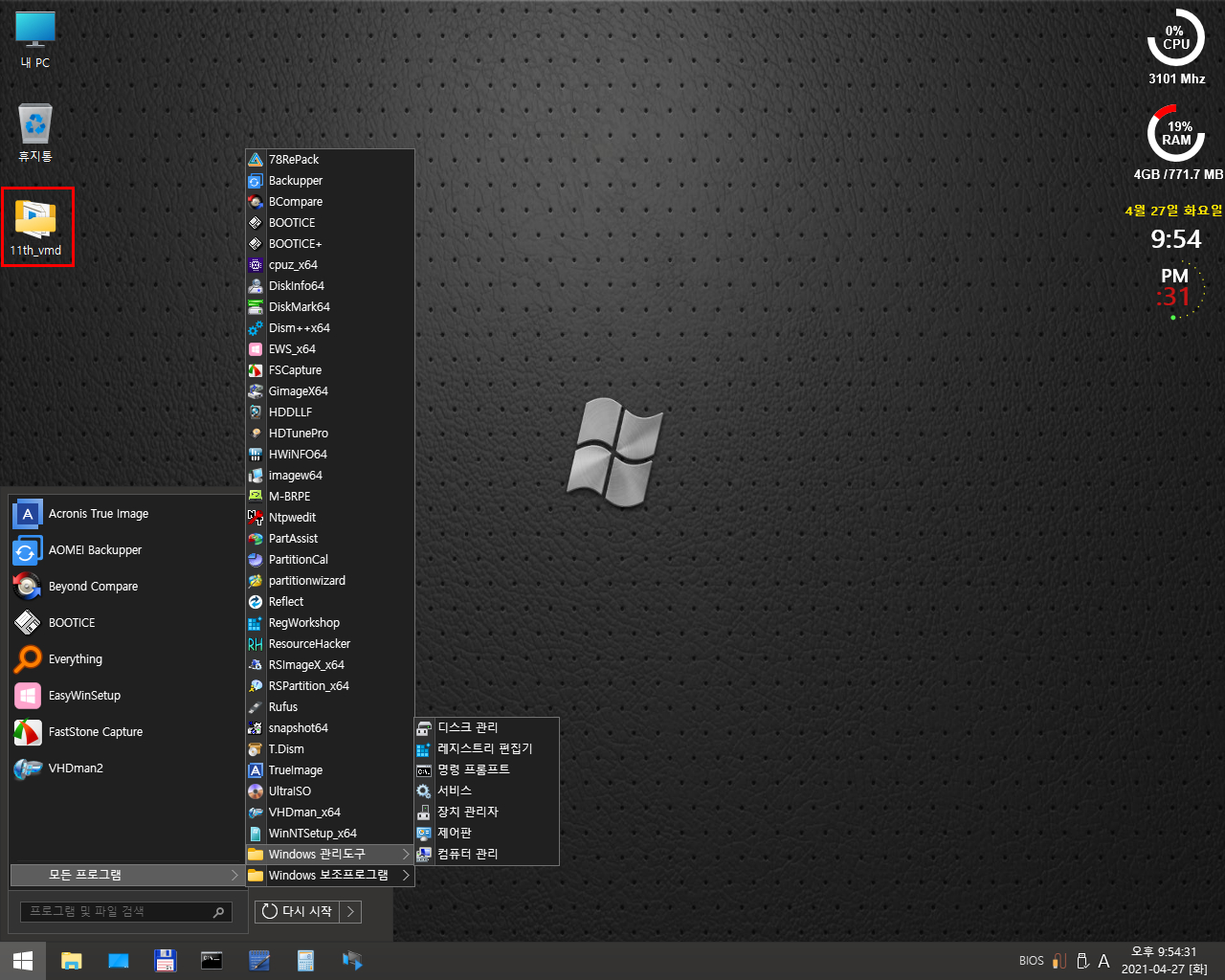Viewport: 1225px width, 980px height.
Task: Open 디스크 관리 from the submenu
Action: pyautogui.click(x=486, y=728)
